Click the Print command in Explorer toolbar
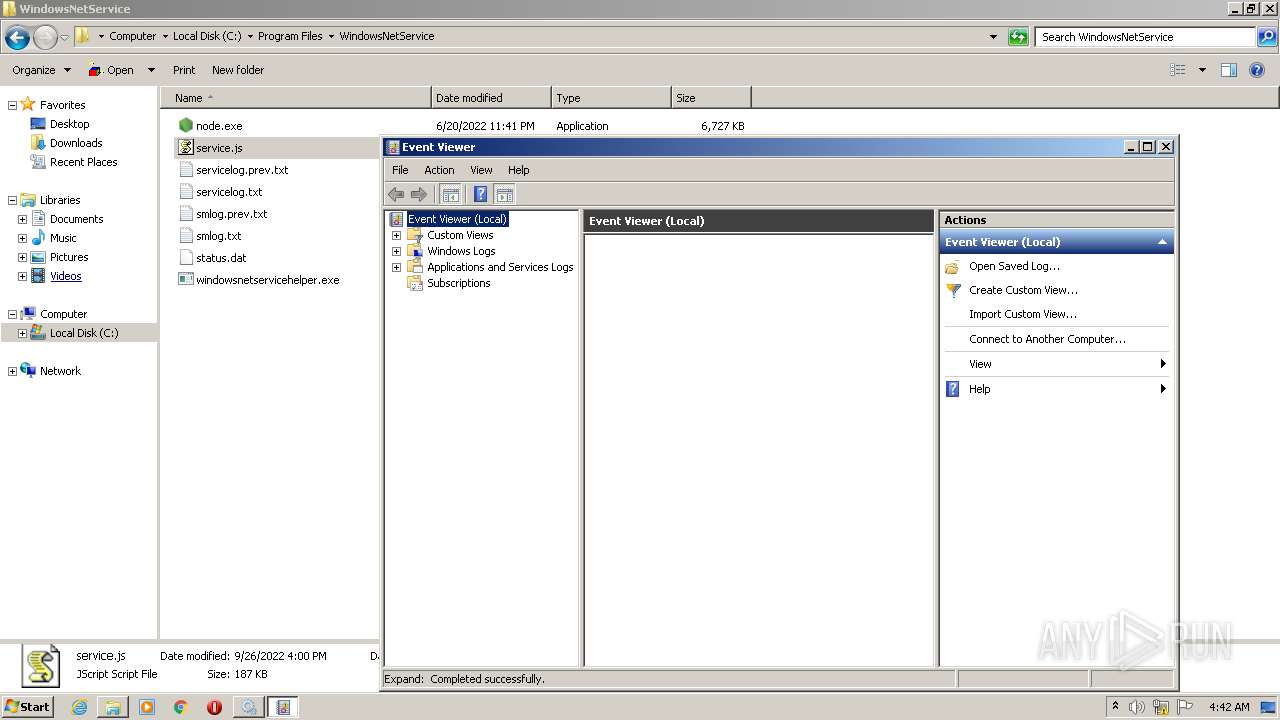 [x=184, y=70]
